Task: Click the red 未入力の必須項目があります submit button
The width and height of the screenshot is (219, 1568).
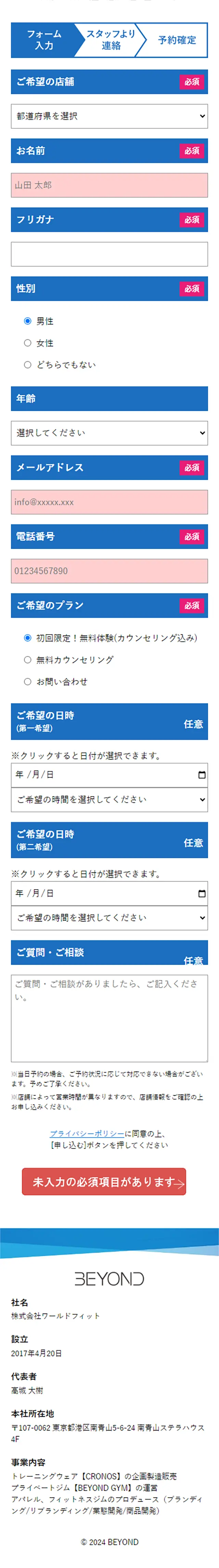Action: click(x=104, y=1181)
